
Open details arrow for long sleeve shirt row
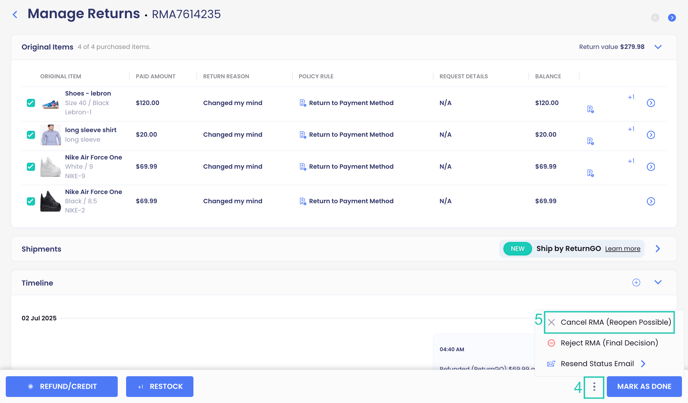coord(651,135)
